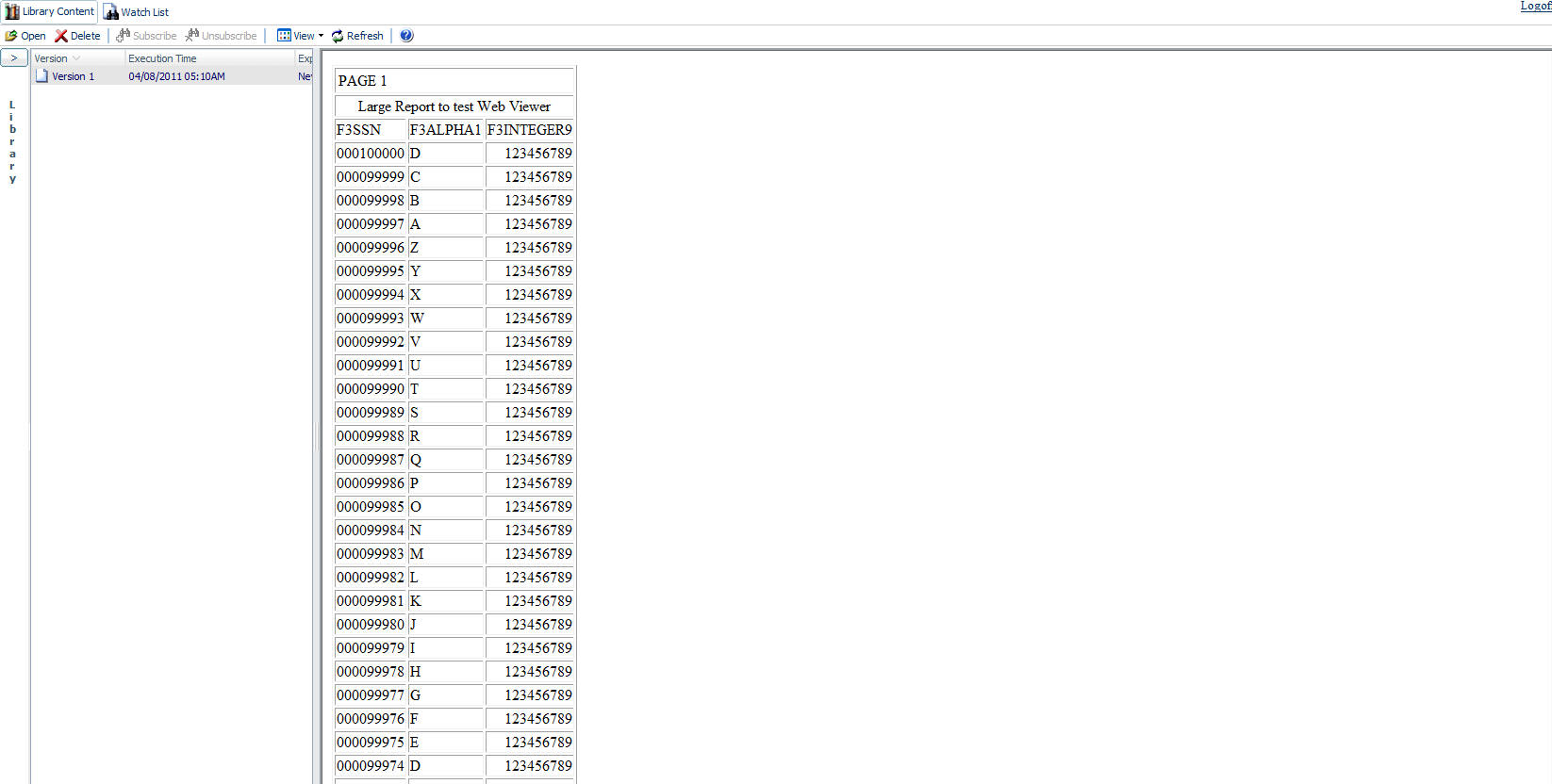The image size is (1552, 784).
Task: Click the Refresh arrows icon
Action: pos(338,36)
